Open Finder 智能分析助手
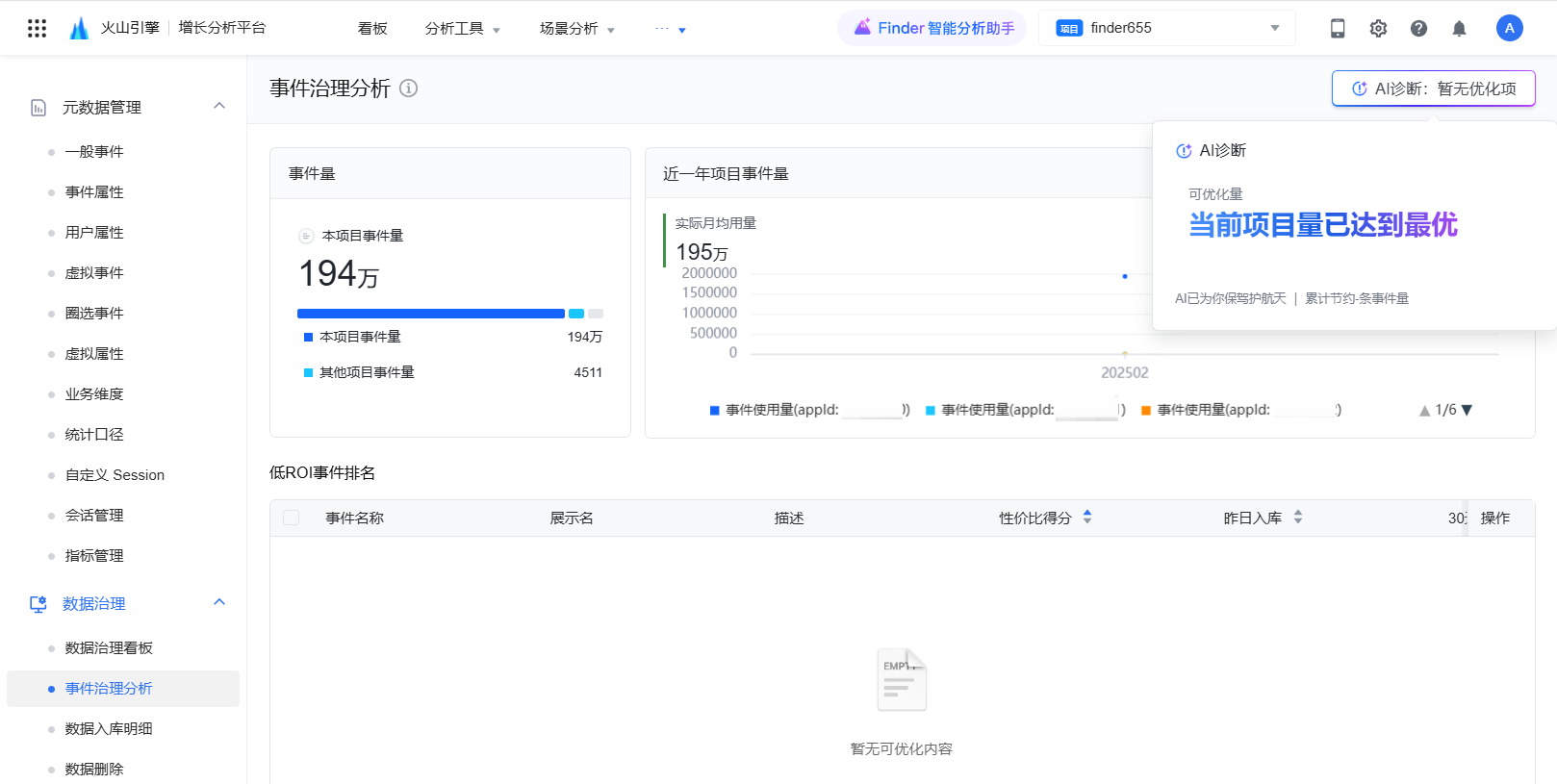The image size is (1557, 784). tap(932, 28)
